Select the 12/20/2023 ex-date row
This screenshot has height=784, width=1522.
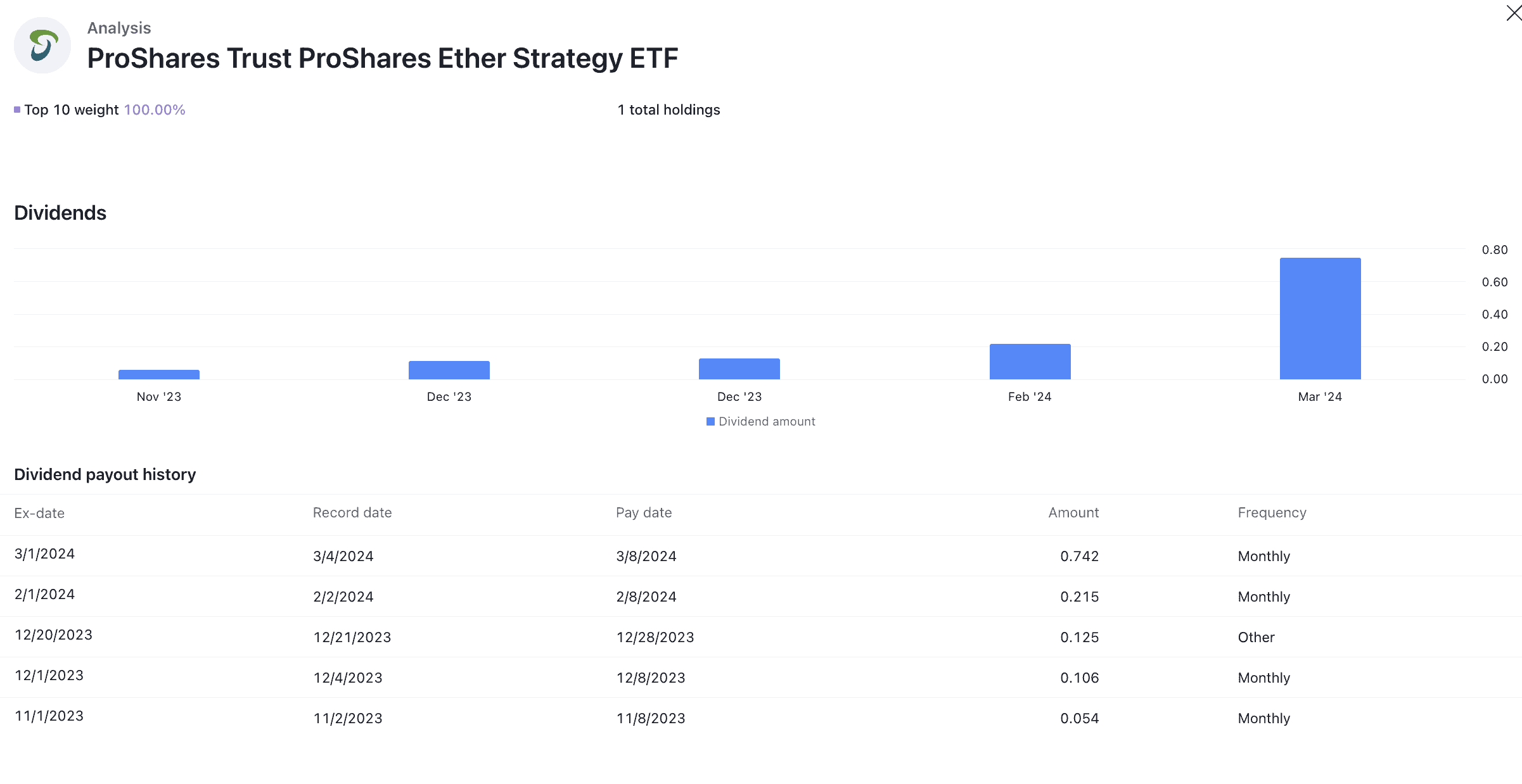(53, 635)
